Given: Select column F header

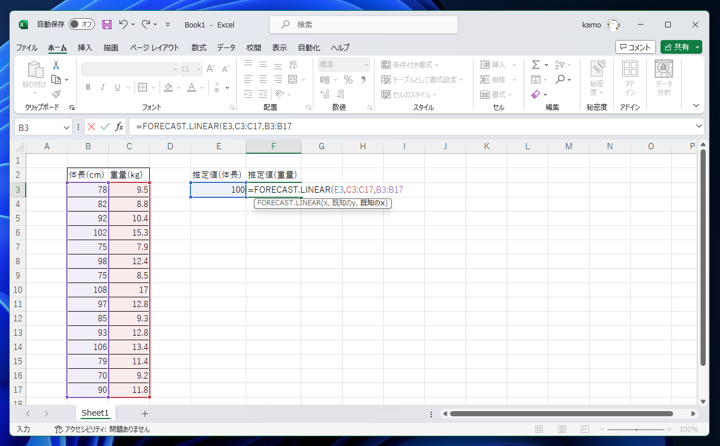Looking at the screenshot, I should [x=273, y=147].
